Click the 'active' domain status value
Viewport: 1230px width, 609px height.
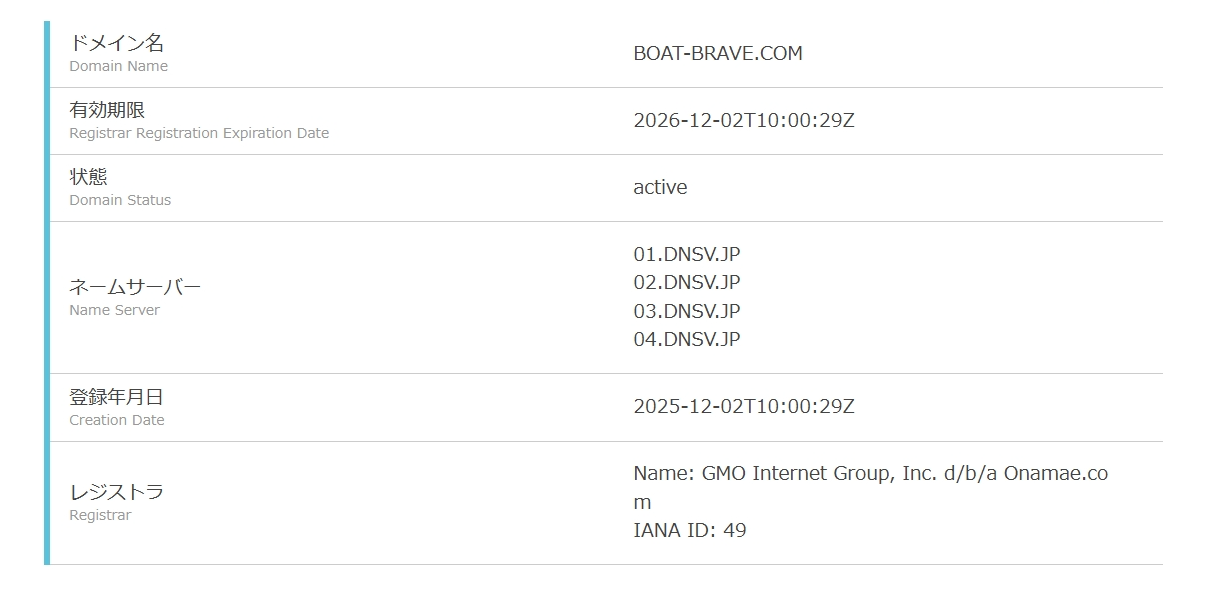[660, 187]
